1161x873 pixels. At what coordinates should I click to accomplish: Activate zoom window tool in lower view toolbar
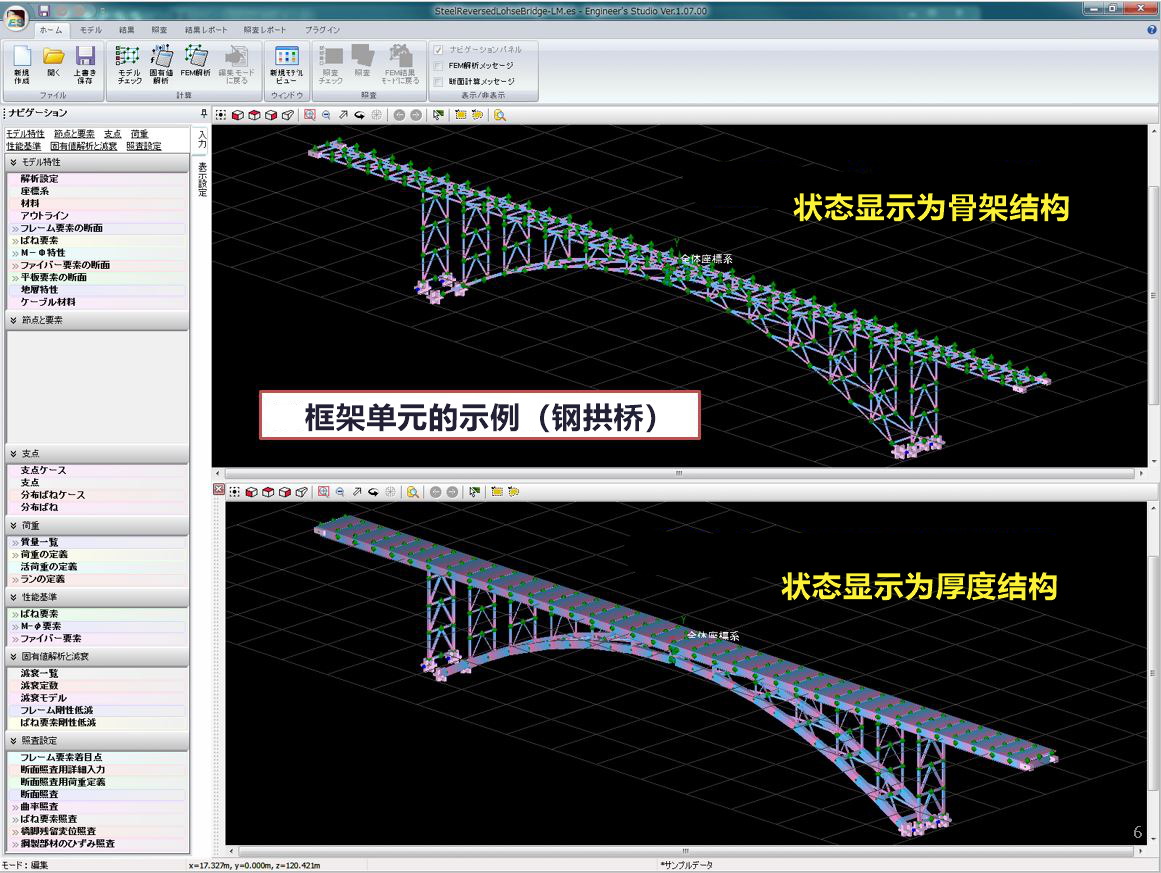coord(324,492)
